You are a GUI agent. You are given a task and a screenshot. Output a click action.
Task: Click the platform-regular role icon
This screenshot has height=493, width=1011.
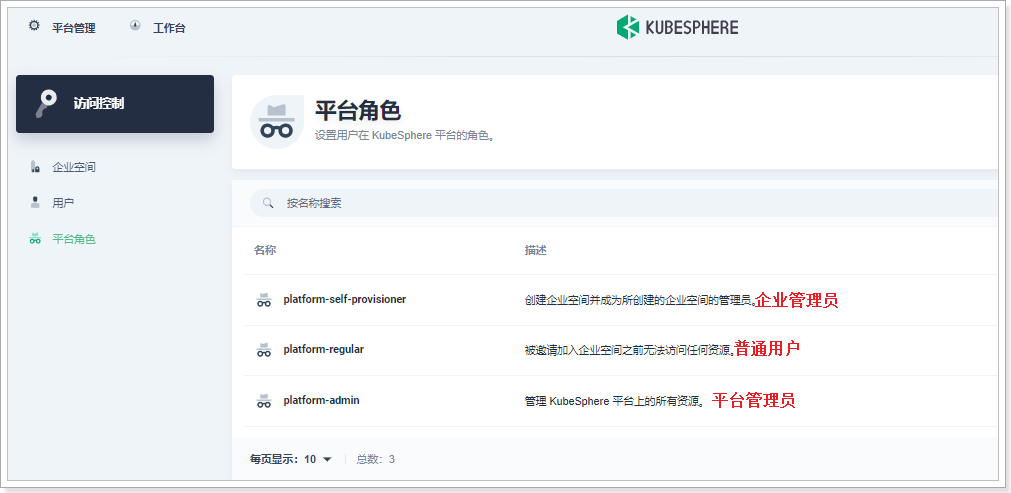[264, 350]
